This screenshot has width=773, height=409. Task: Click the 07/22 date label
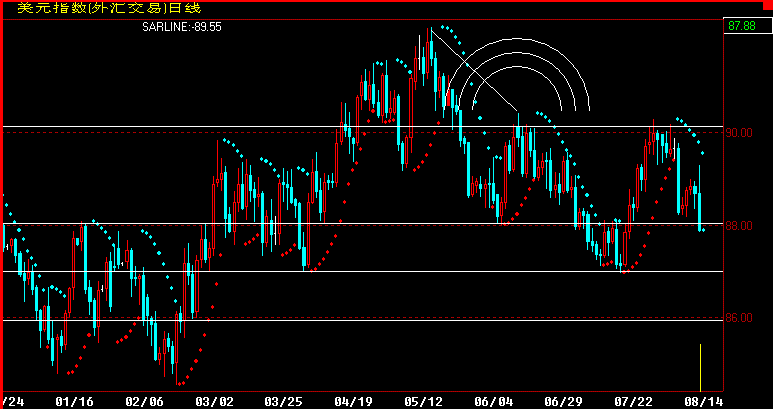click(632, 401)
